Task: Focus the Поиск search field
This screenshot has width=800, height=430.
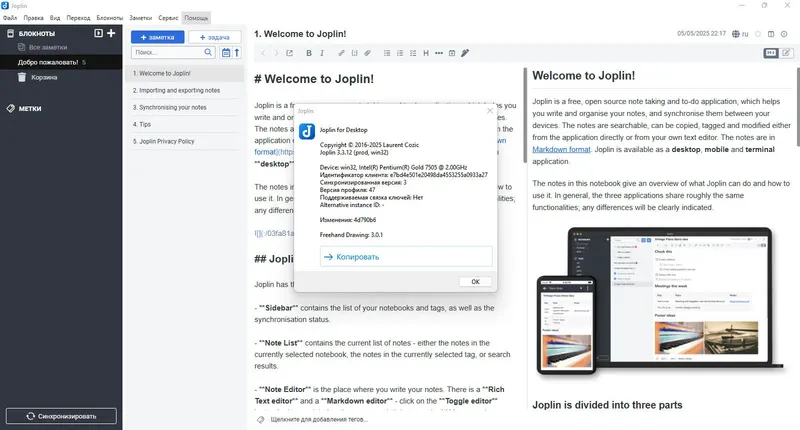Action: tap(167, 52)
